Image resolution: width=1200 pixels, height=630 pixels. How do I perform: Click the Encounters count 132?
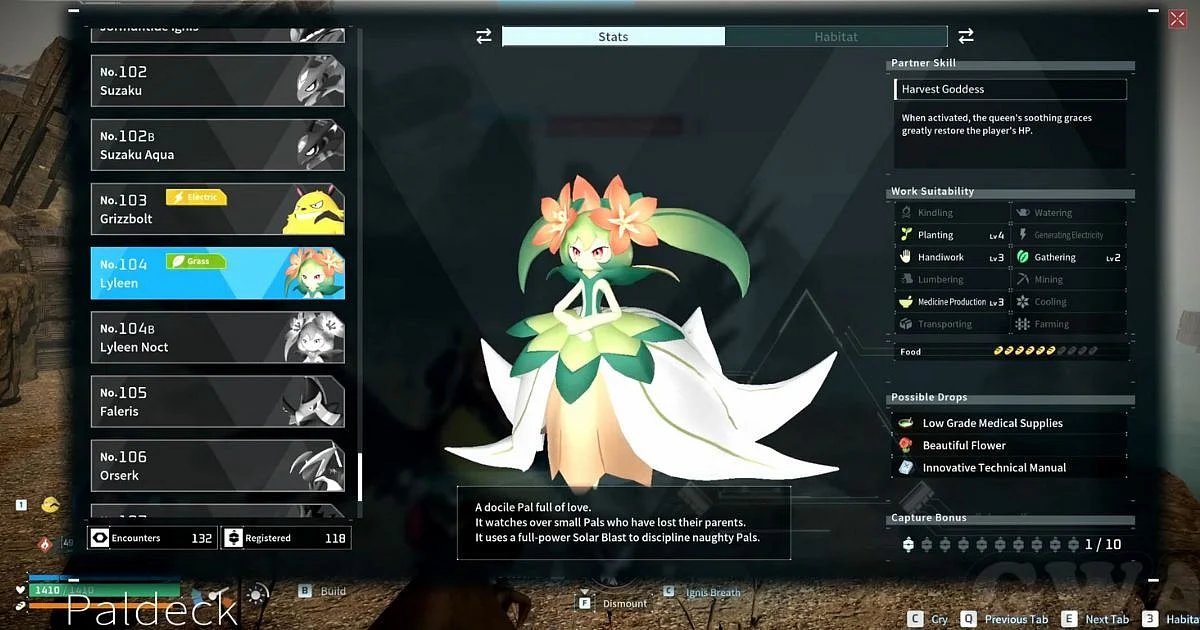point(202,538)
